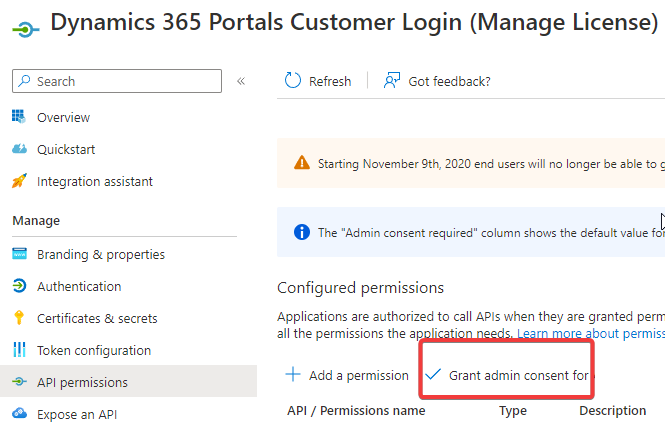The width and height of the screenshot is (665, 426).
Task: Go to Token configuration
Action: click(x=94, y=350)
